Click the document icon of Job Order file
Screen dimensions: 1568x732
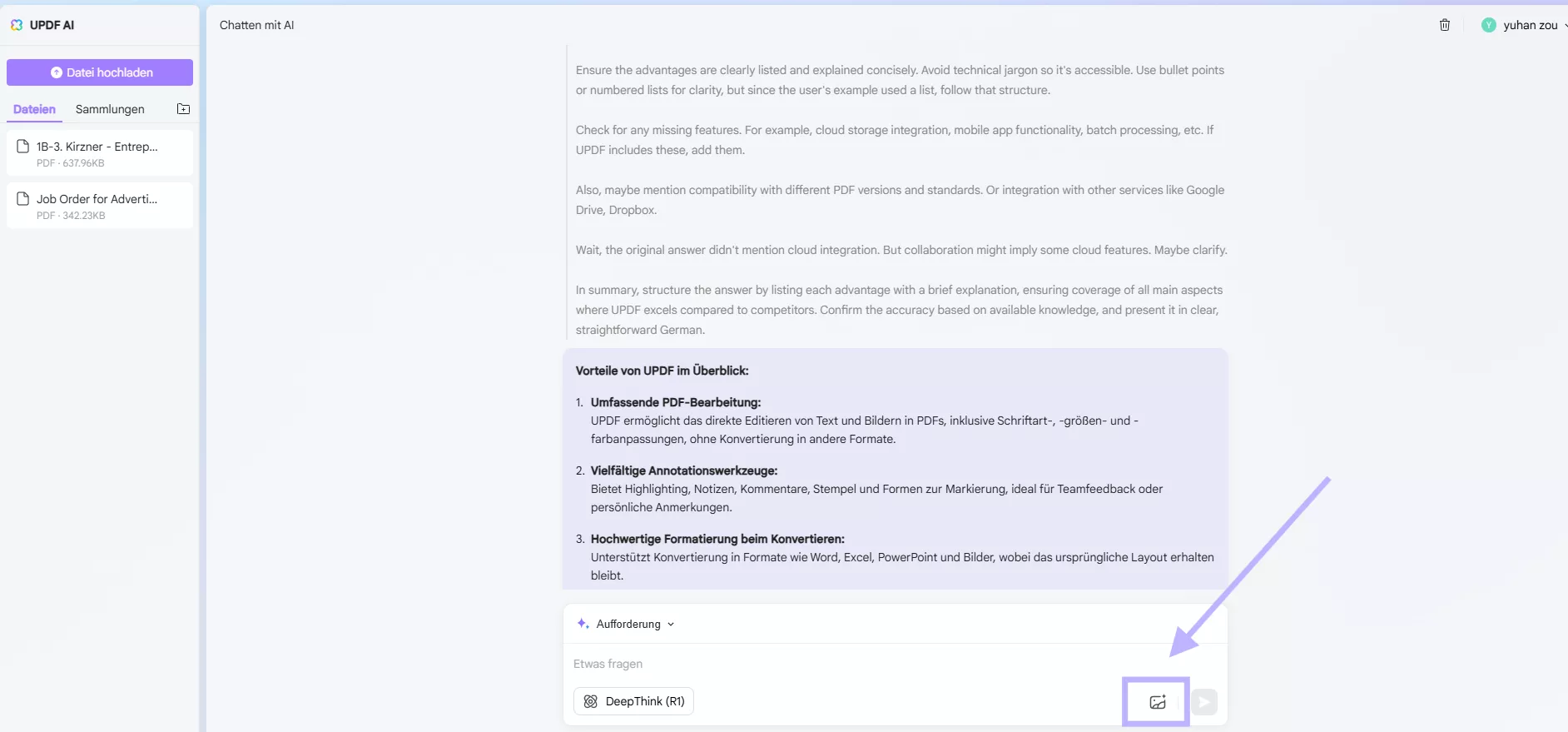pyautogui.click(x=23, y=199)
